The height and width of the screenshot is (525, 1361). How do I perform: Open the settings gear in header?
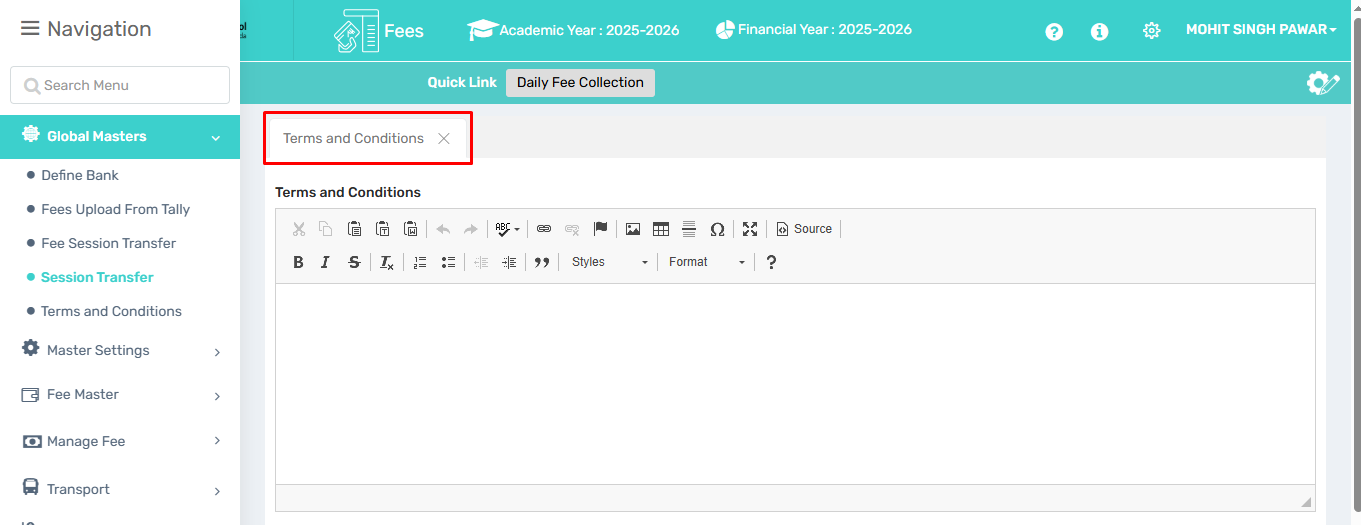[x=1151, y=32]
